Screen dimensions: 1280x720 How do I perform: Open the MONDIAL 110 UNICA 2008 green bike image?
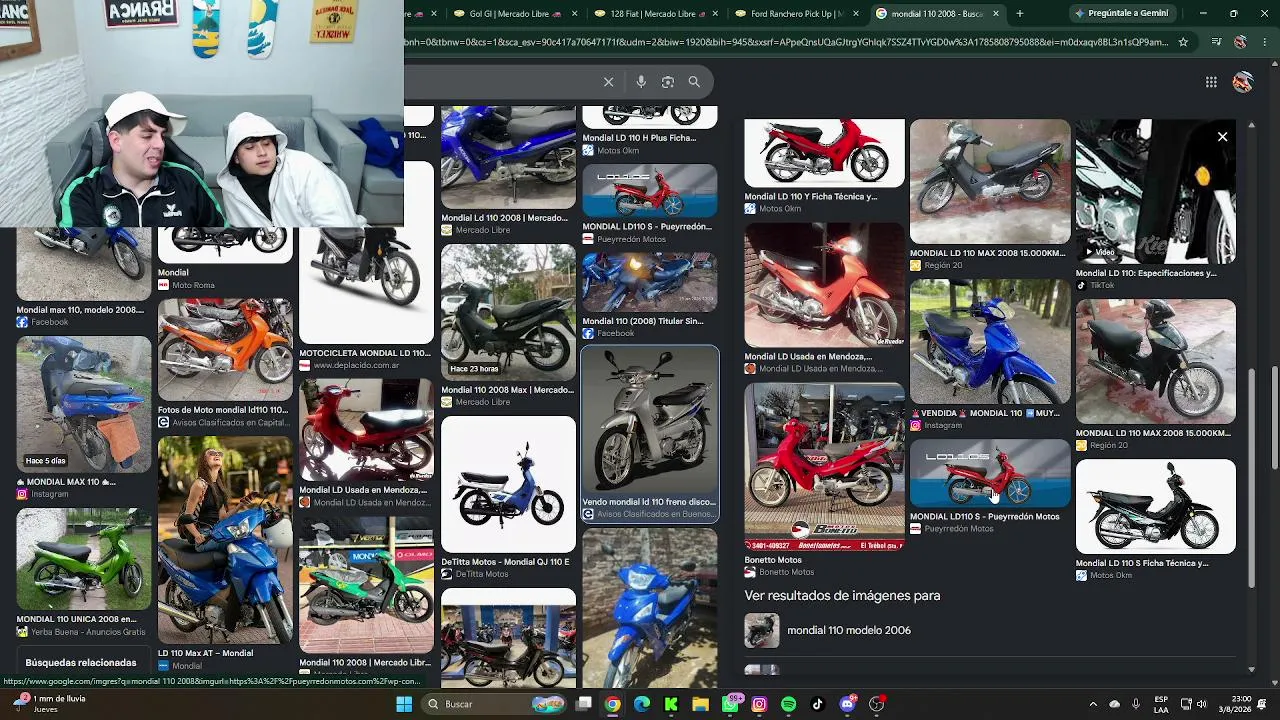click(x=84, y=559)
